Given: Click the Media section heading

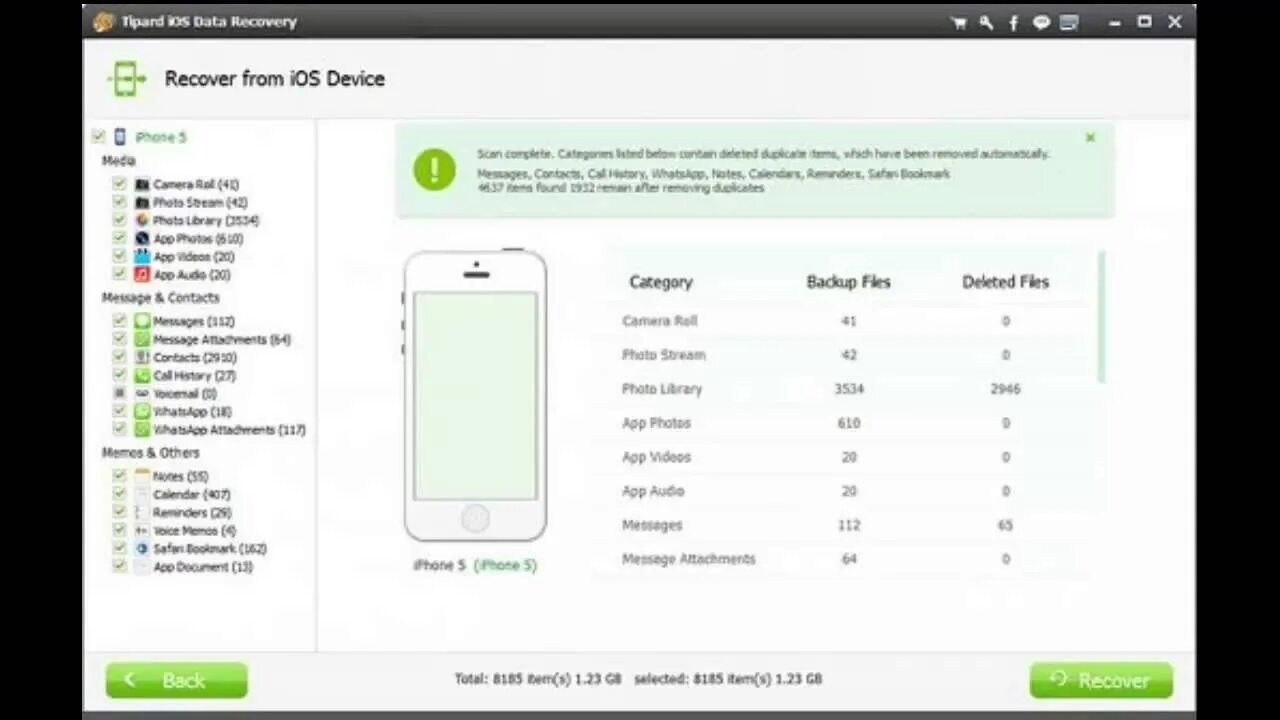Looking at the screenshot, I should [118, 161].
